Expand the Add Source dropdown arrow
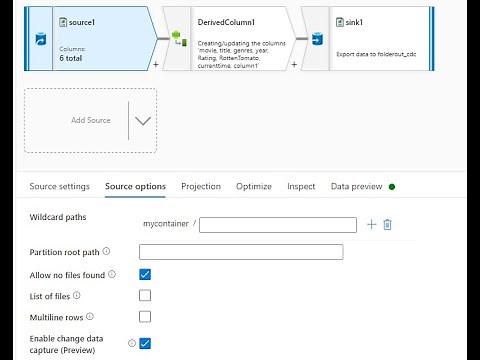 (x=143, y=121)
